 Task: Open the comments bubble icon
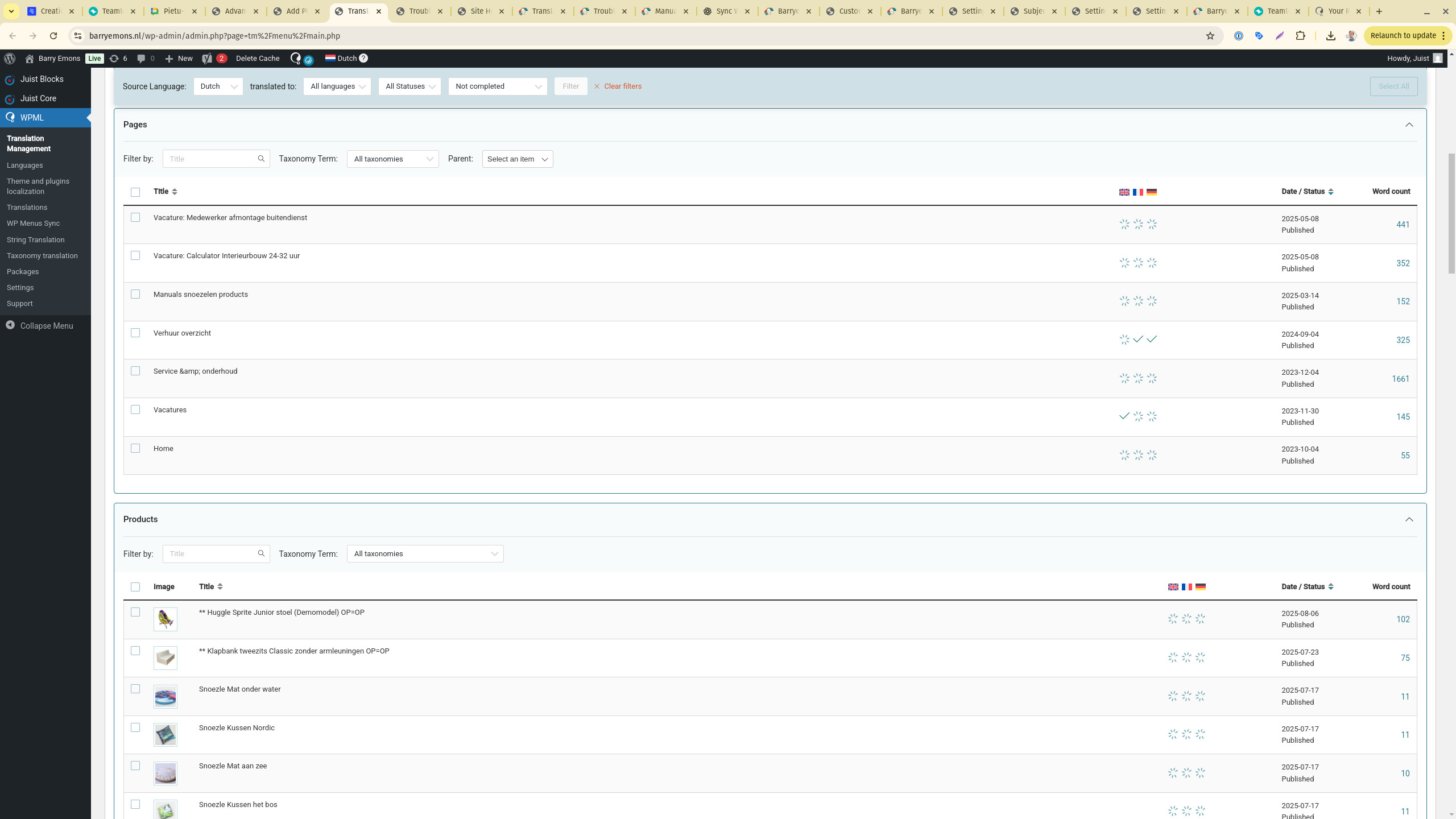(146, 59)
